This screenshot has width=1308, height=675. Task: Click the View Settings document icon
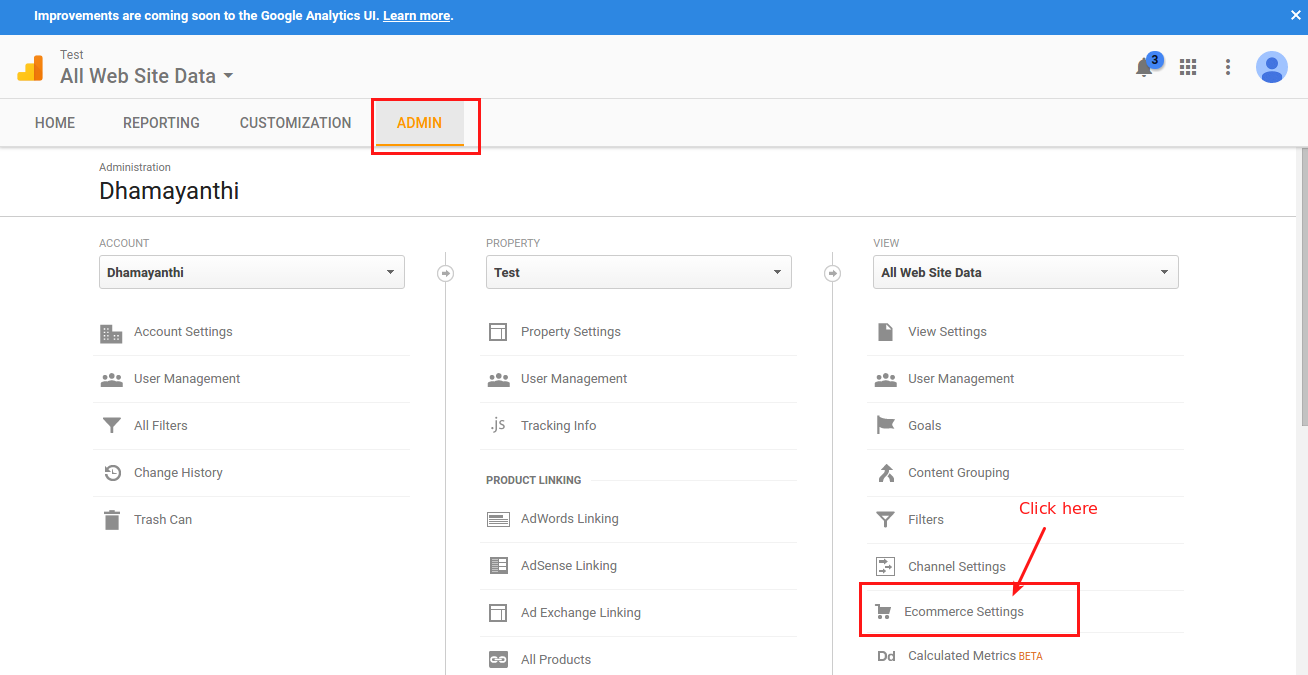point(885,332)
